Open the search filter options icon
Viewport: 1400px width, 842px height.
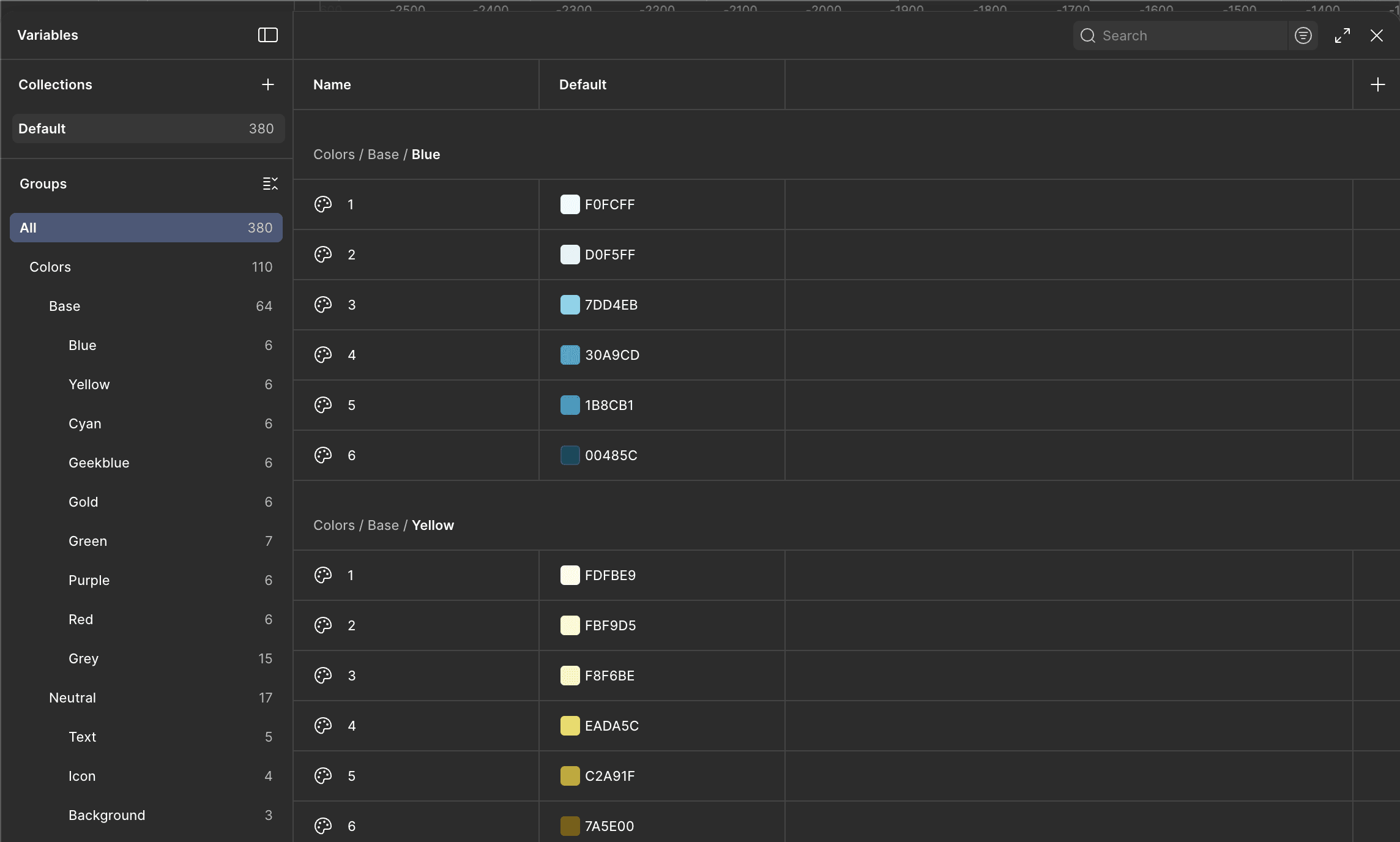pyautogui.click(x=1303, y=35)
